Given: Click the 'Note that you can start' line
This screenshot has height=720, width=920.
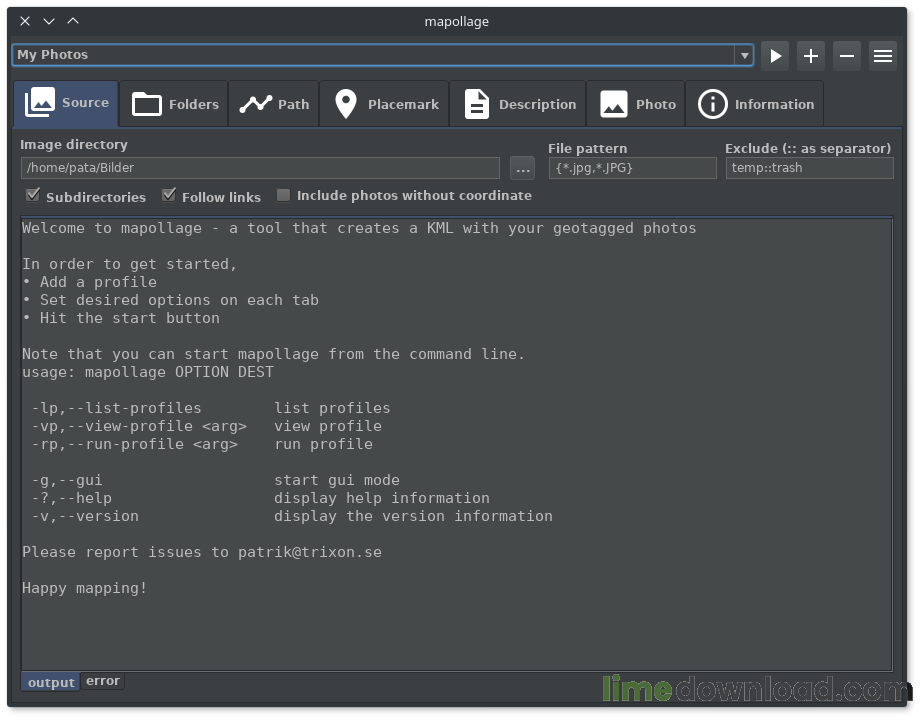Looking at the screenshot, I should pyautogui.click(x=273, y=354).
